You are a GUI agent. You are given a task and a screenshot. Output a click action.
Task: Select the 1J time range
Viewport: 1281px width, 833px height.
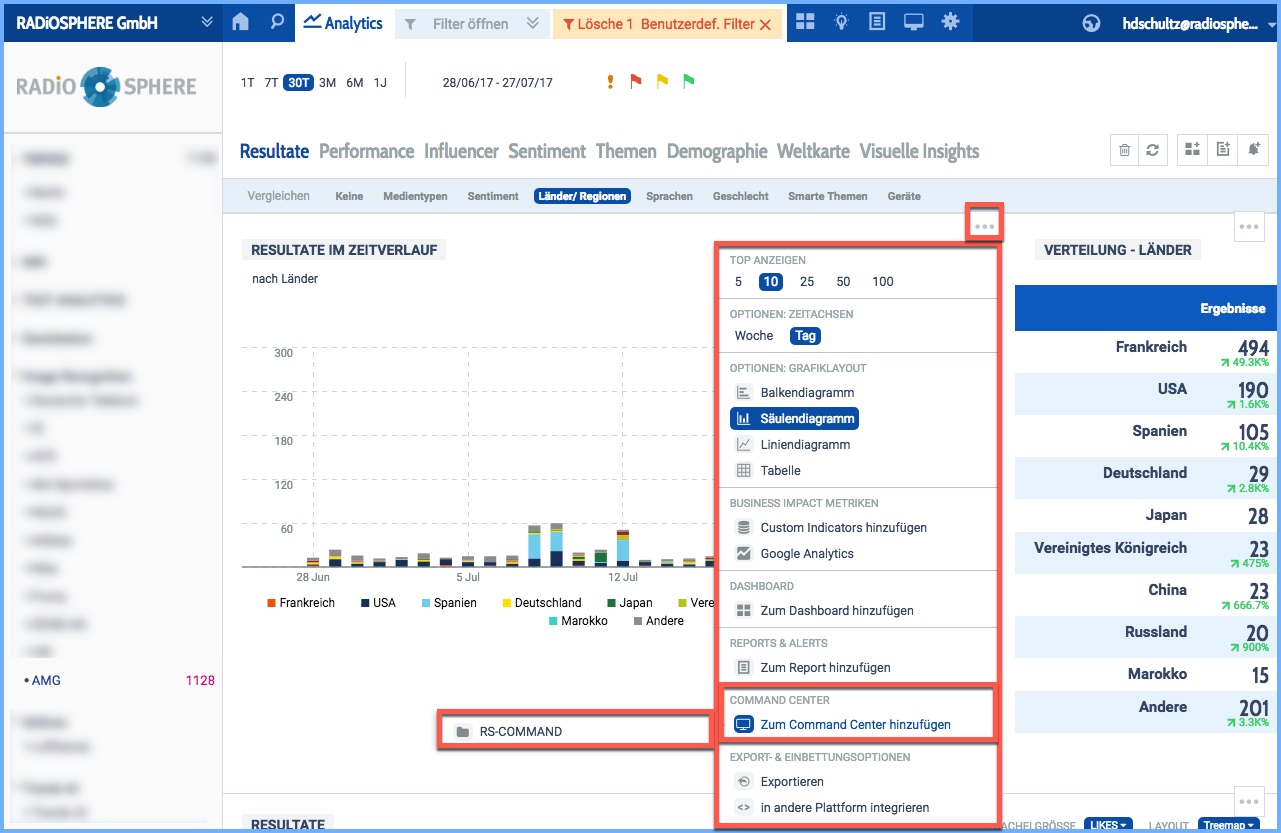tap(380, 83)
